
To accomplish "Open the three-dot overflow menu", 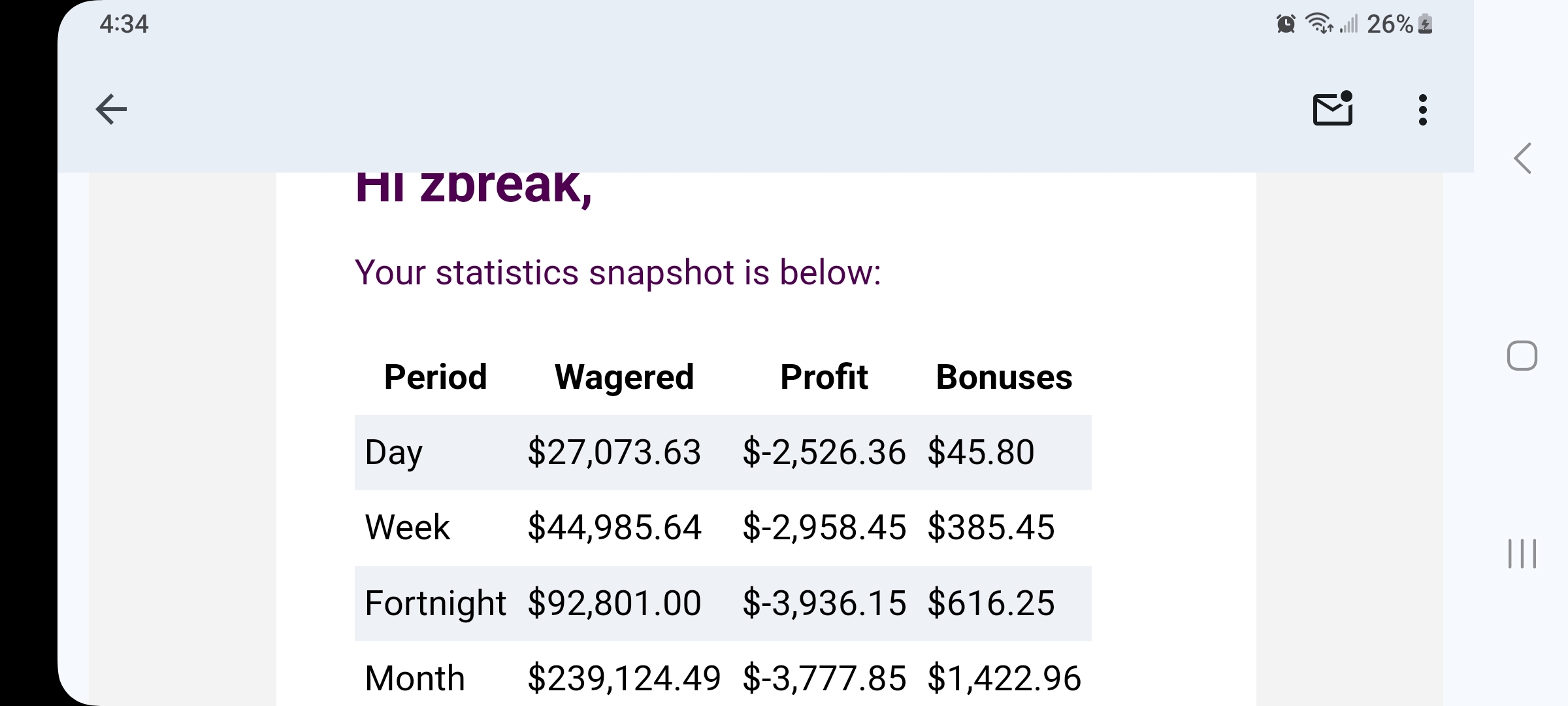I will [x=1422, y=110].
